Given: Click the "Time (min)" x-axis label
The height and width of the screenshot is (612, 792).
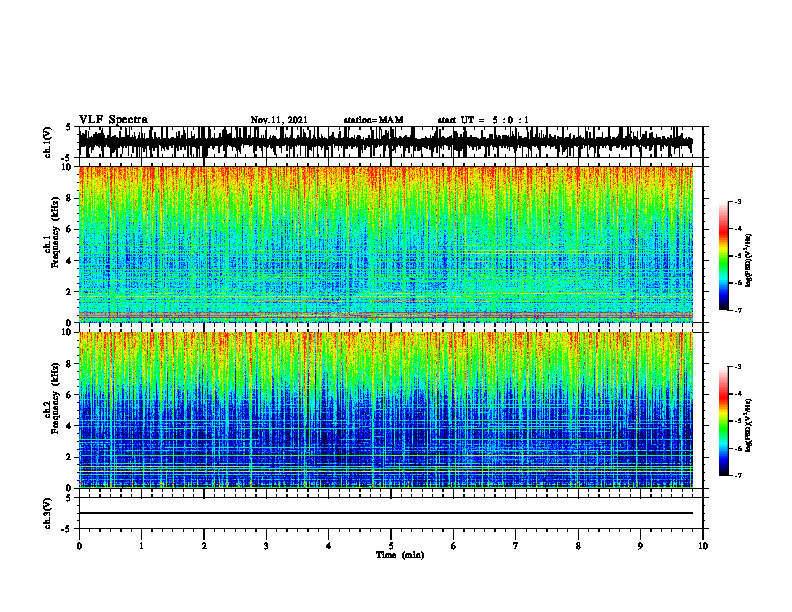Looking at the screenshot, I should [x=400, y=555].
